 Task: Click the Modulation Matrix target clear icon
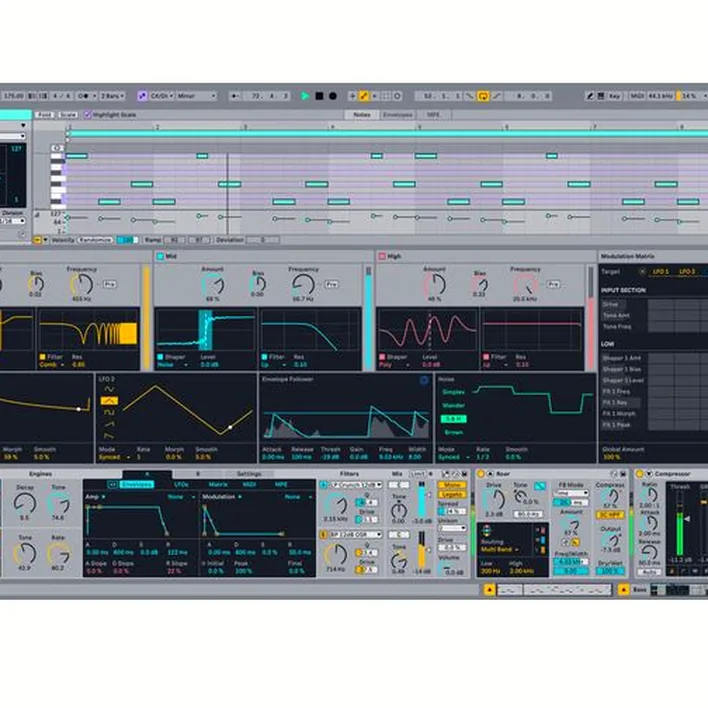point(642,271)
